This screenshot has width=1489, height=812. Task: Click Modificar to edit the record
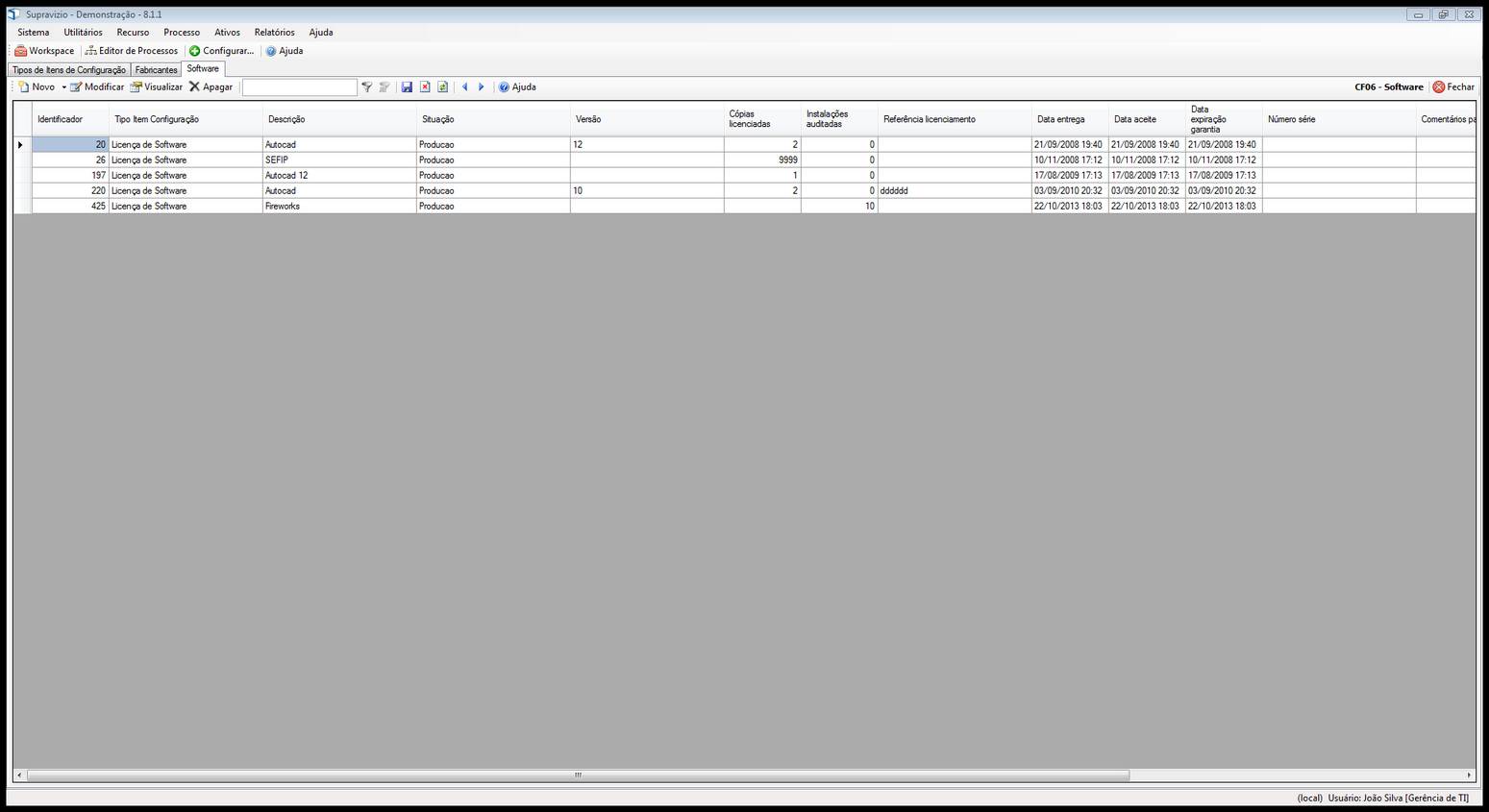point(97,86)
